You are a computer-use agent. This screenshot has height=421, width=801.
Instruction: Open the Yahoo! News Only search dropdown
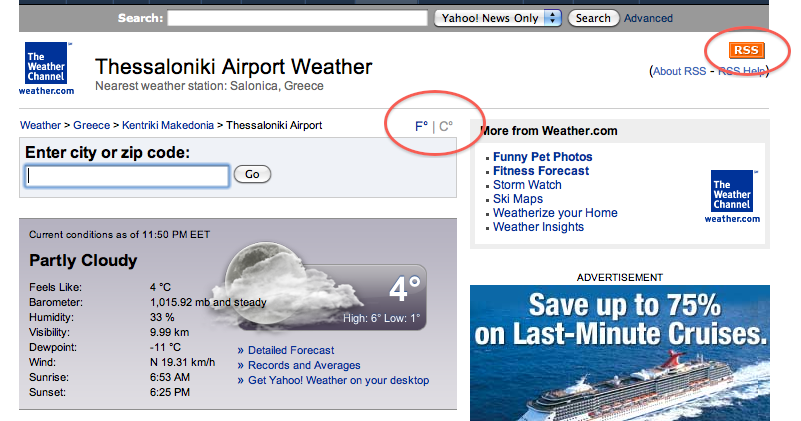[x=498, y=18]
